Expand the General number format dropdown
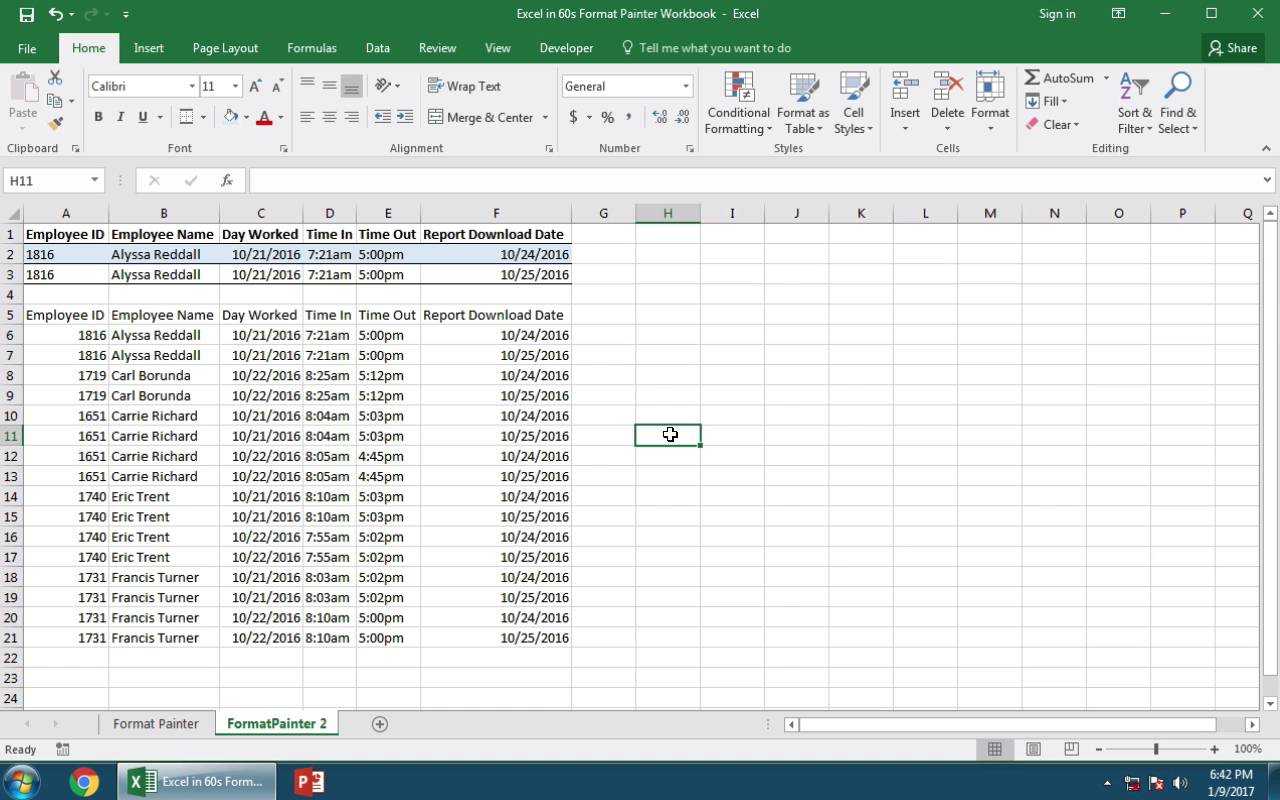Image resolution: width=1280 pixels, height=800 pixels. point(685,86)
